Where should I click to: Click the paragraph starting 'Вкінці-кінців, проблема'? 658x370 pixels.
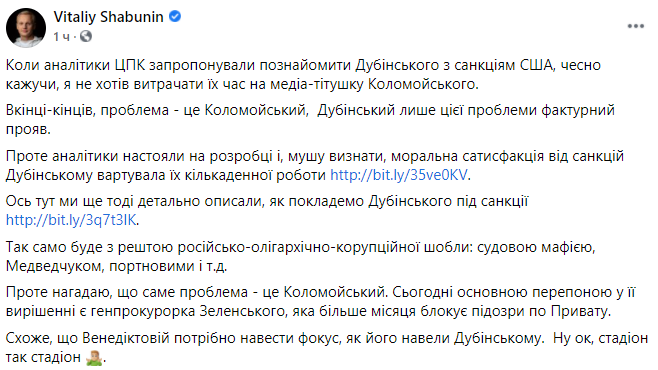coord(310,120)
